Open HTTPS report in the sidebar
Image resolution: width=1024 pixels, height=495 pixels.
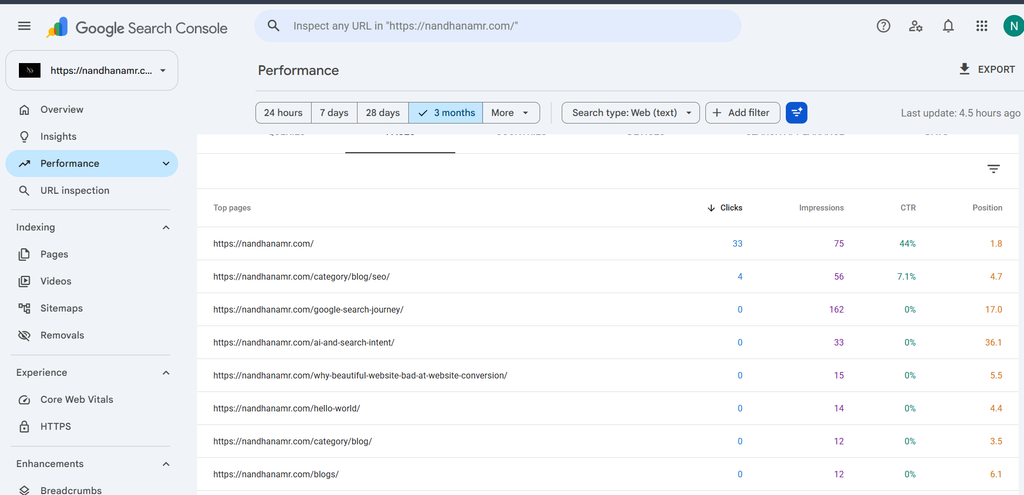pyautogui.click(x=91, y=426)
